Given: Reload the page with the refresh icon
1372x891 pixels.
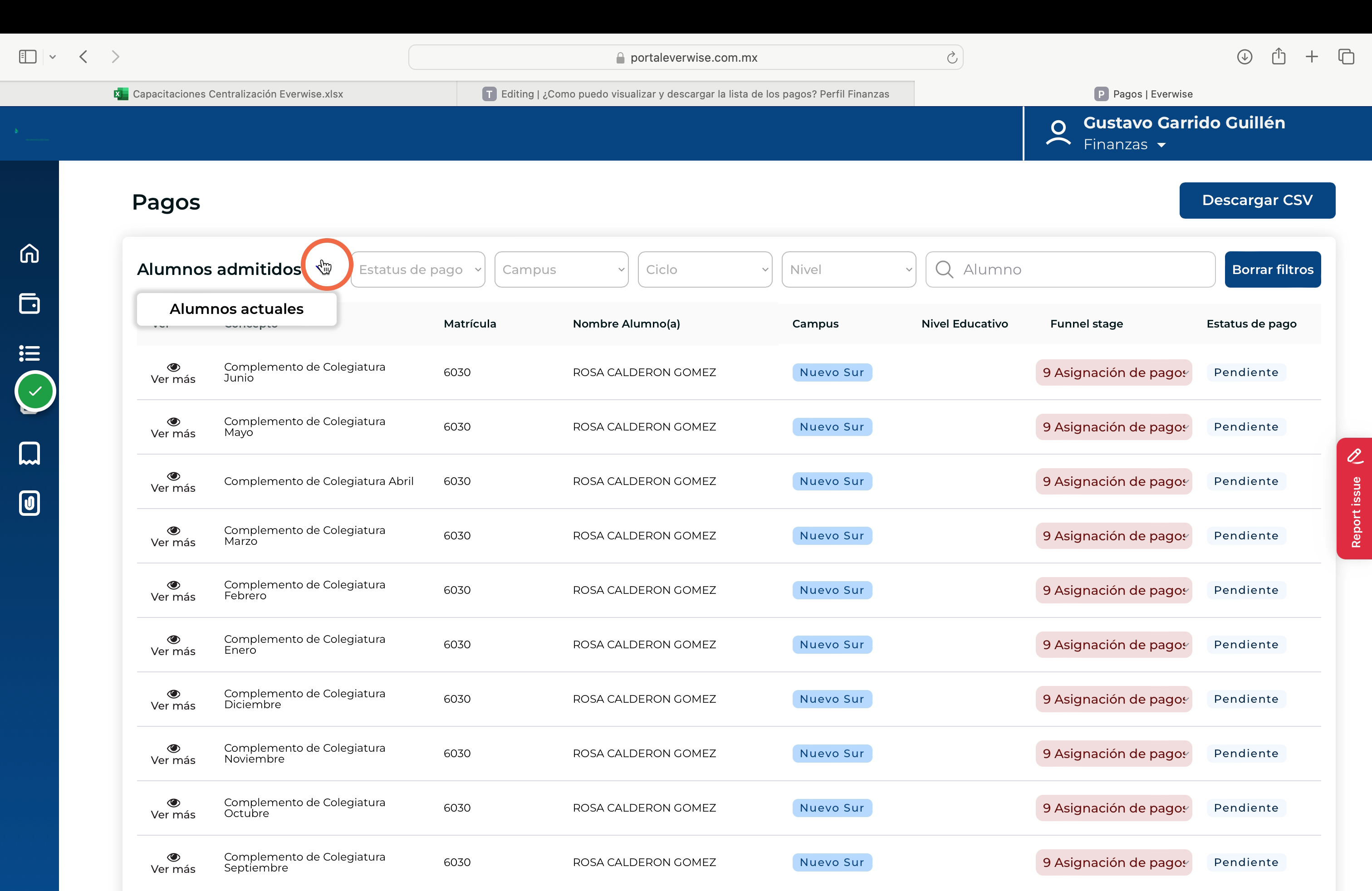Looking at the screenshot, I should tap(952, 58).
